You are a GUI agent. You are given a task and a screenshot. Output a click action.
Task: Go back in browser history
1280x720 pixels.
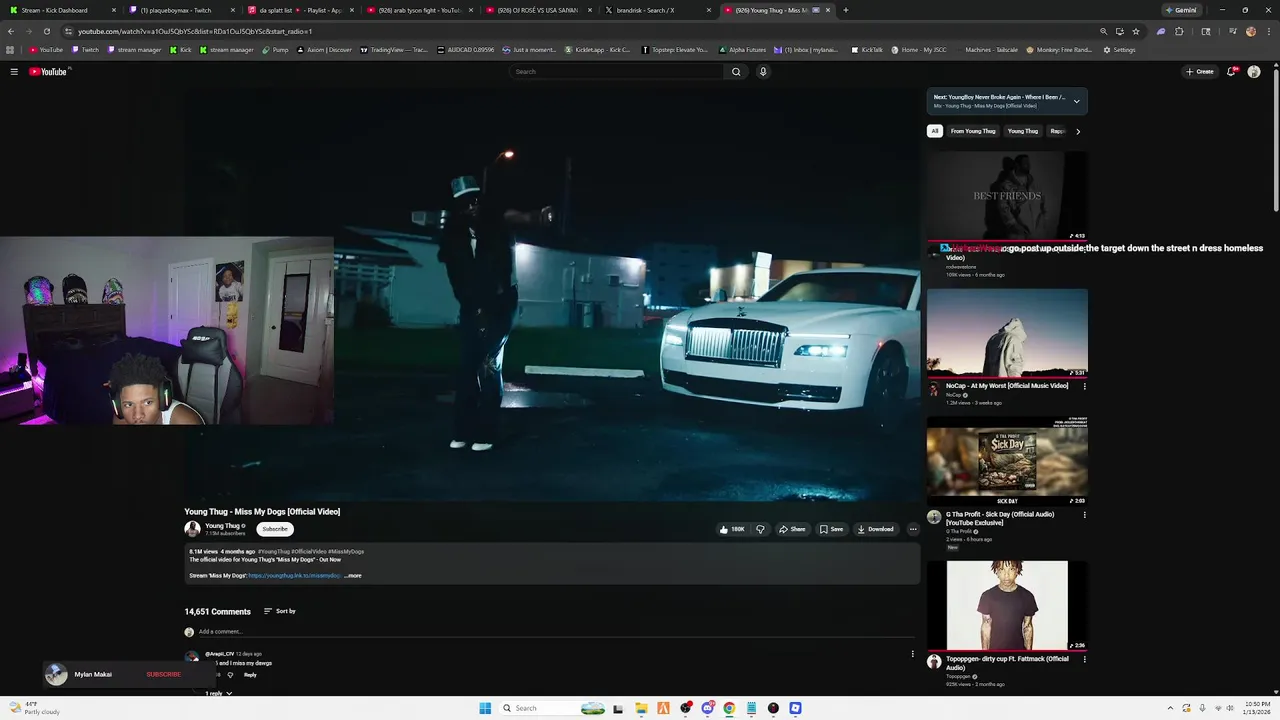(11, 31)
